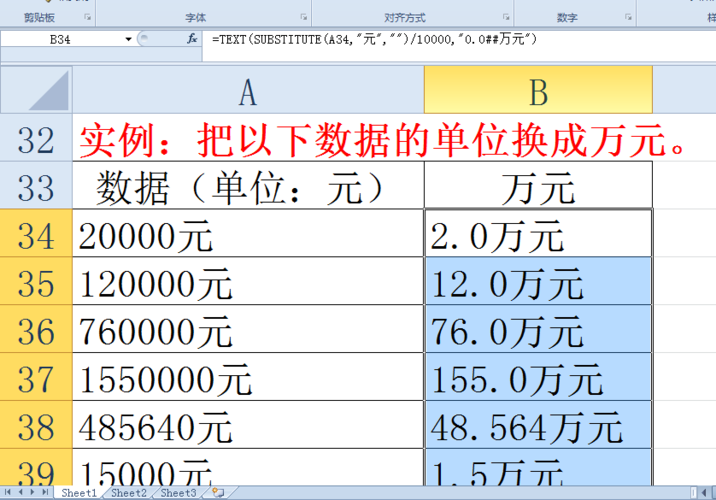Image resolution: width=716 pixels, height=500 pixels.
Task: Click the Name Box showing B34
Action: (x=62, y=40)
